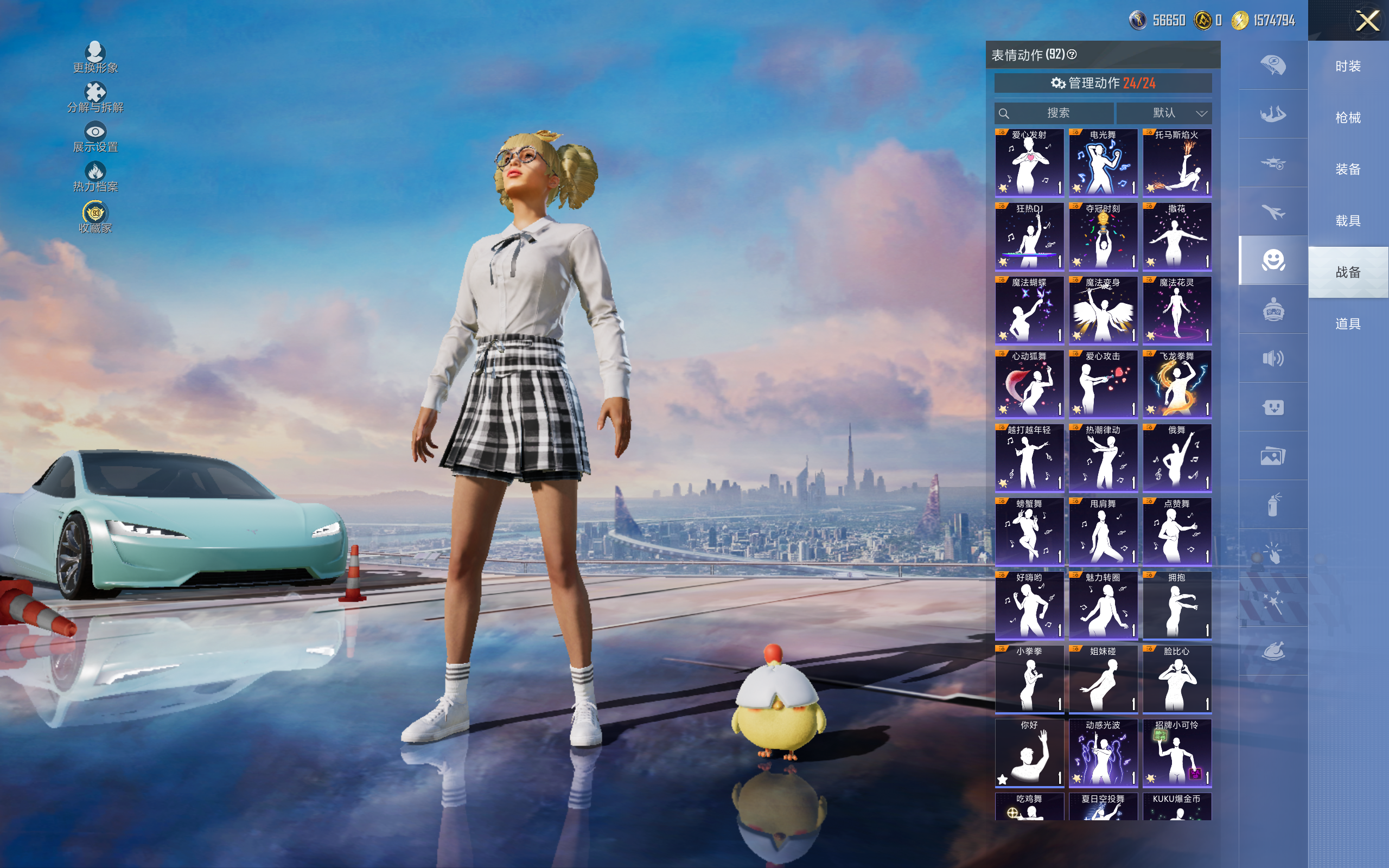The height and width of the screenshot is (868, 1389).
Task: Select the drone category icon
Action: coord(1272,163)
